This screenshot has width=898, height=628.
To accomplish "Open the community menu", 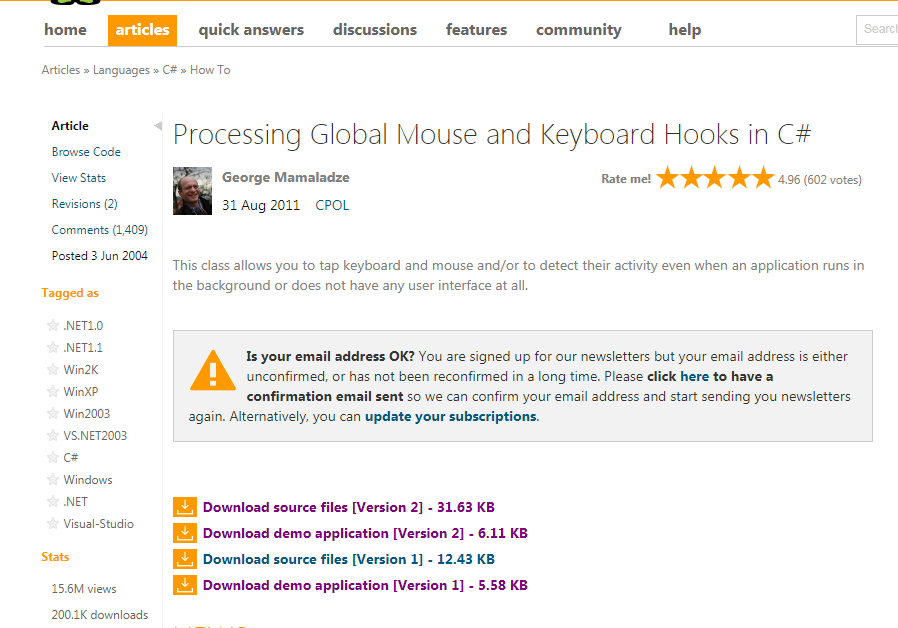I will [578, 30].
